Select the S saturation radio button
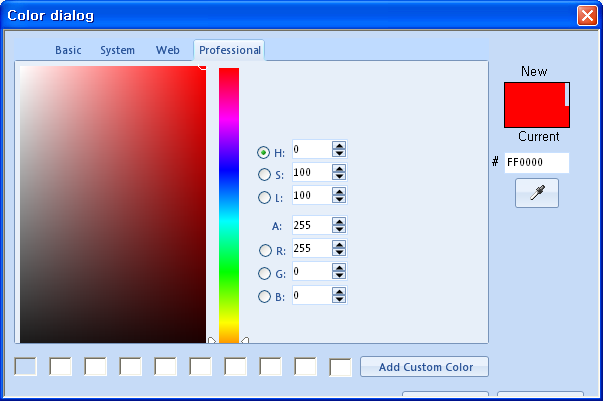 point(264,175)
